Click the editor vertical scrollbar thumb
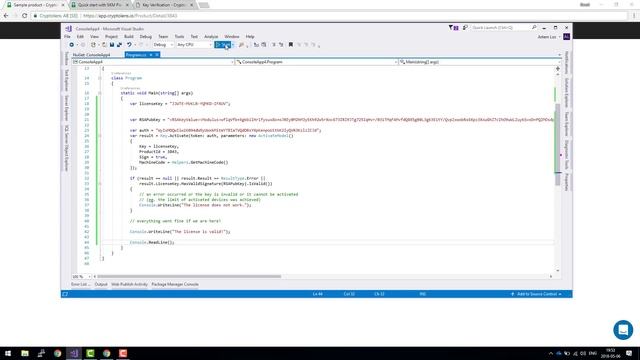Image resolution: width=640 pixels, height=360 pixels. tap(558, 145)
